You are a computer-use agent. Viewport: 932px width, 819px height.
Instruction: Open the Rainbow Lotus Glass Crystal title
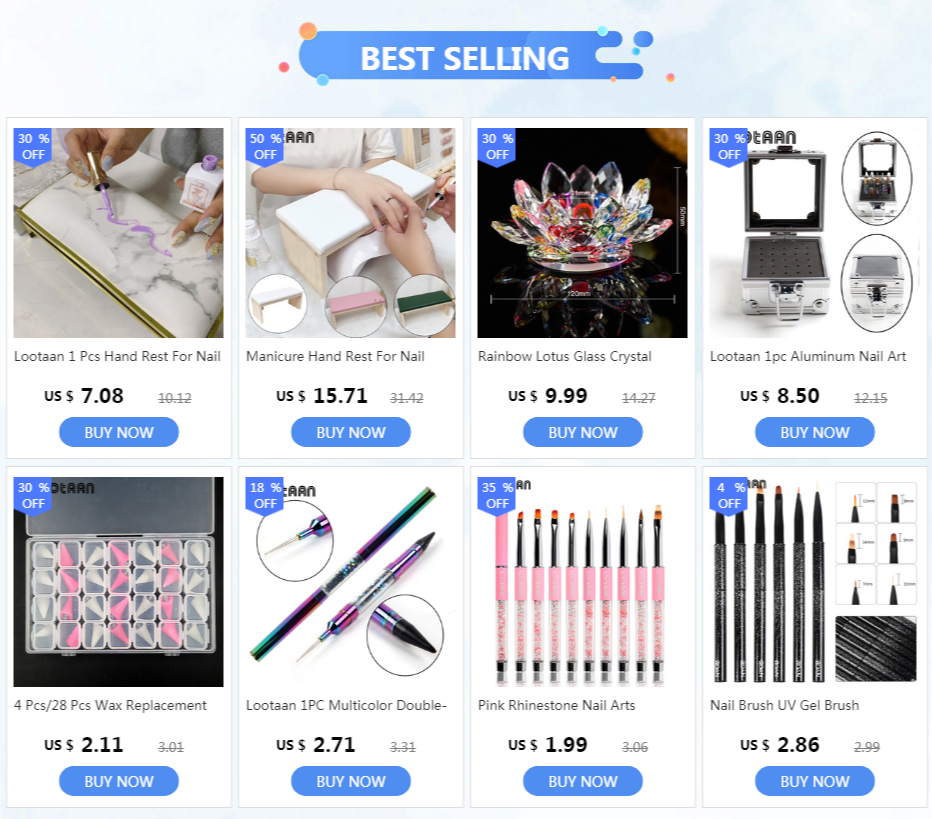(565, 357)
